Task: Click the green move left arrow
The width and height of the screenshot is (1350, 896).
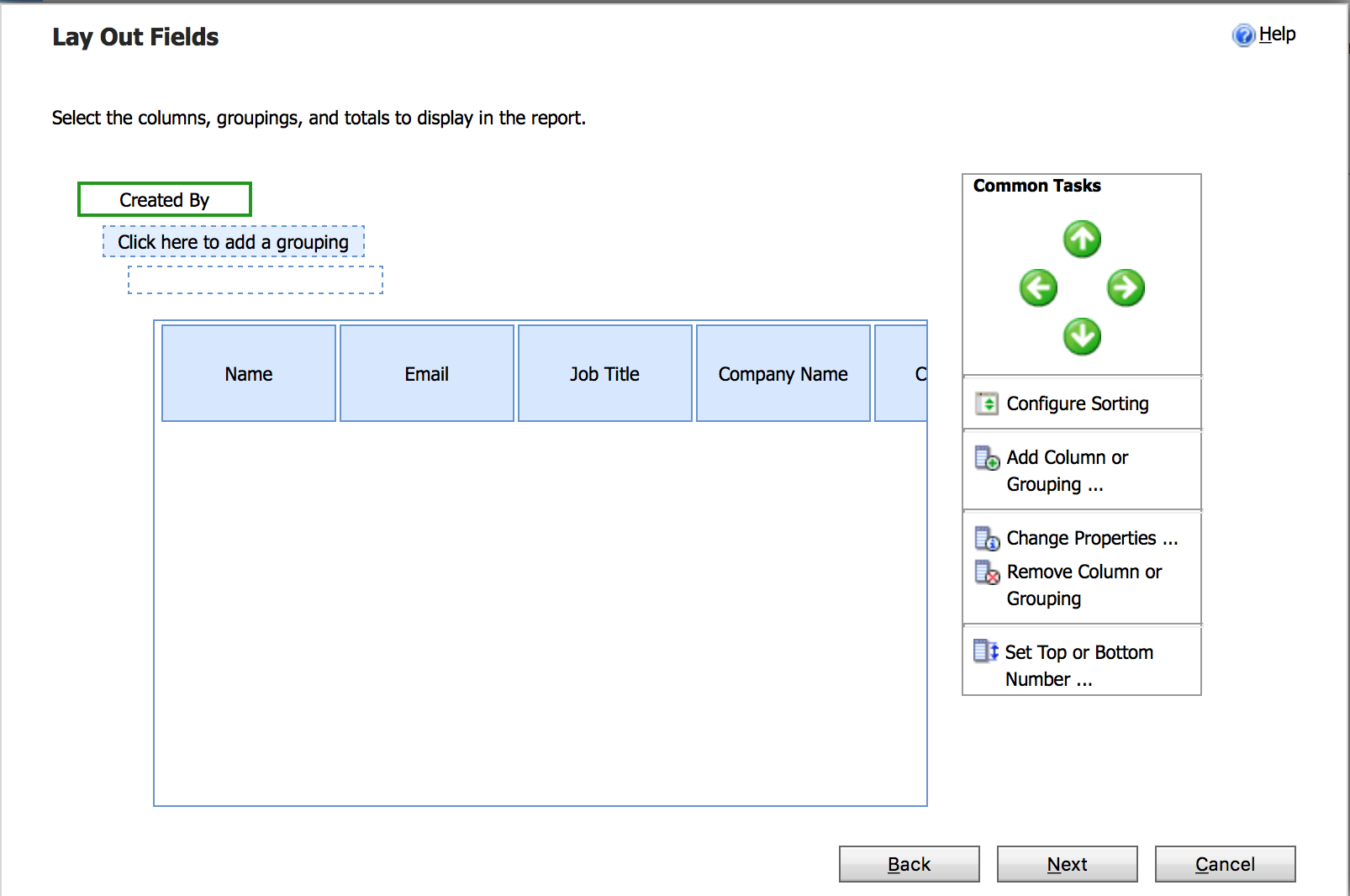Action: [x=1038, y=288]
